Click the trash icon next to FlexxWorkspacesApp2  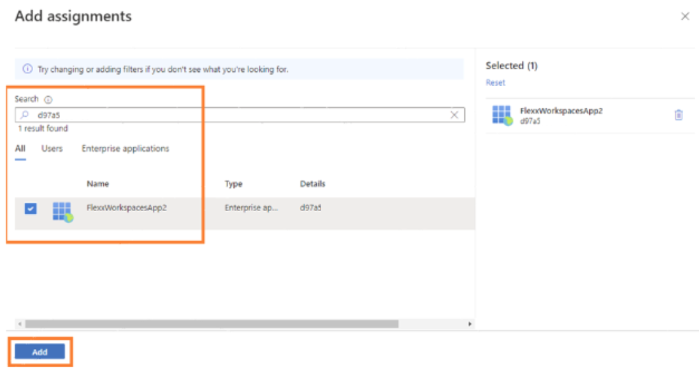678,115
